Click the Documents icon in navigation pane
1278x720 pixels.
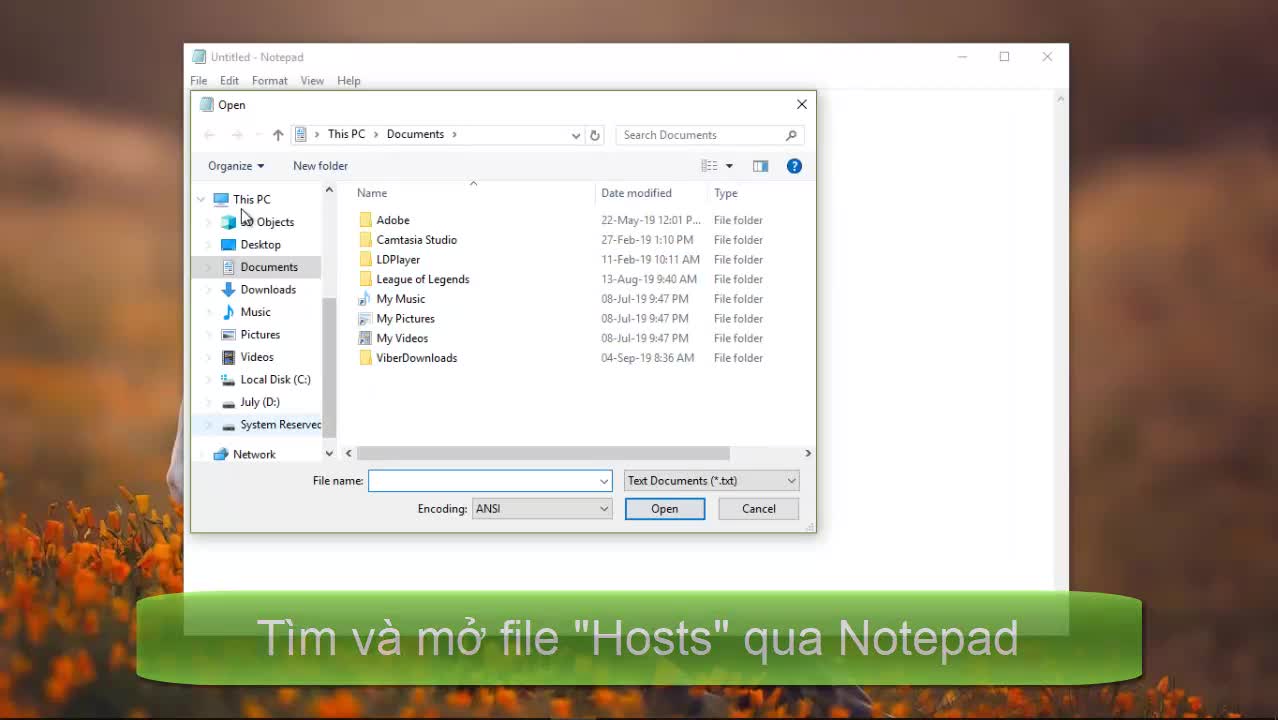point(228,267)
